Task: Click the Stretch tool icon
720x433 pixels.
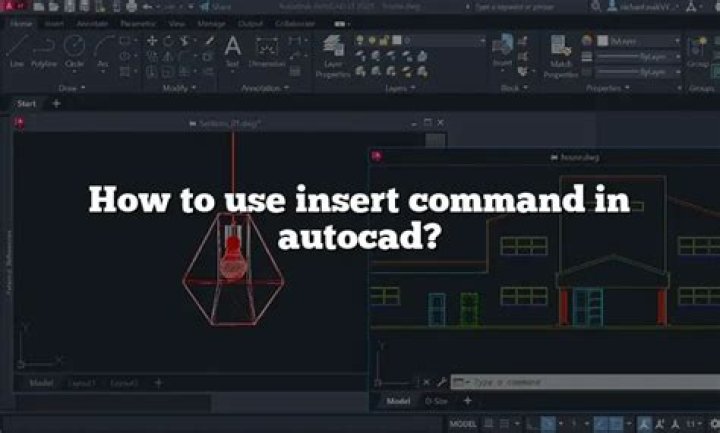Action: click(152, 72)
